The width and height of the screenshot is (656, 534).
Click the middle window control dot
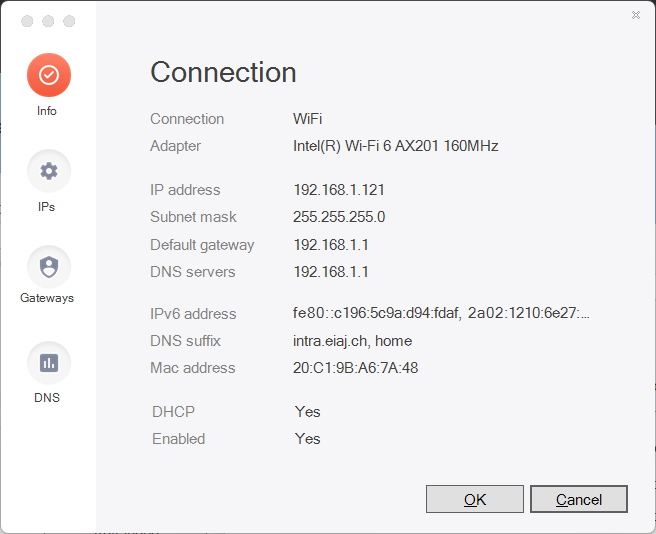pyautogui.click(x=48, y=21)
